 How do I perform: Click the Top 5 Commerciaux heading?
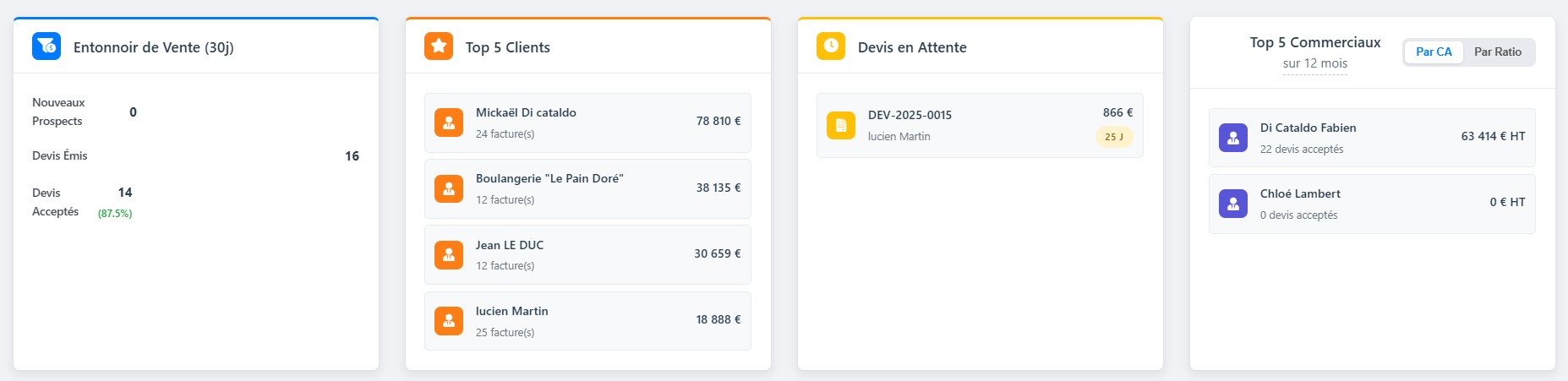click(x=1315, y=42)
